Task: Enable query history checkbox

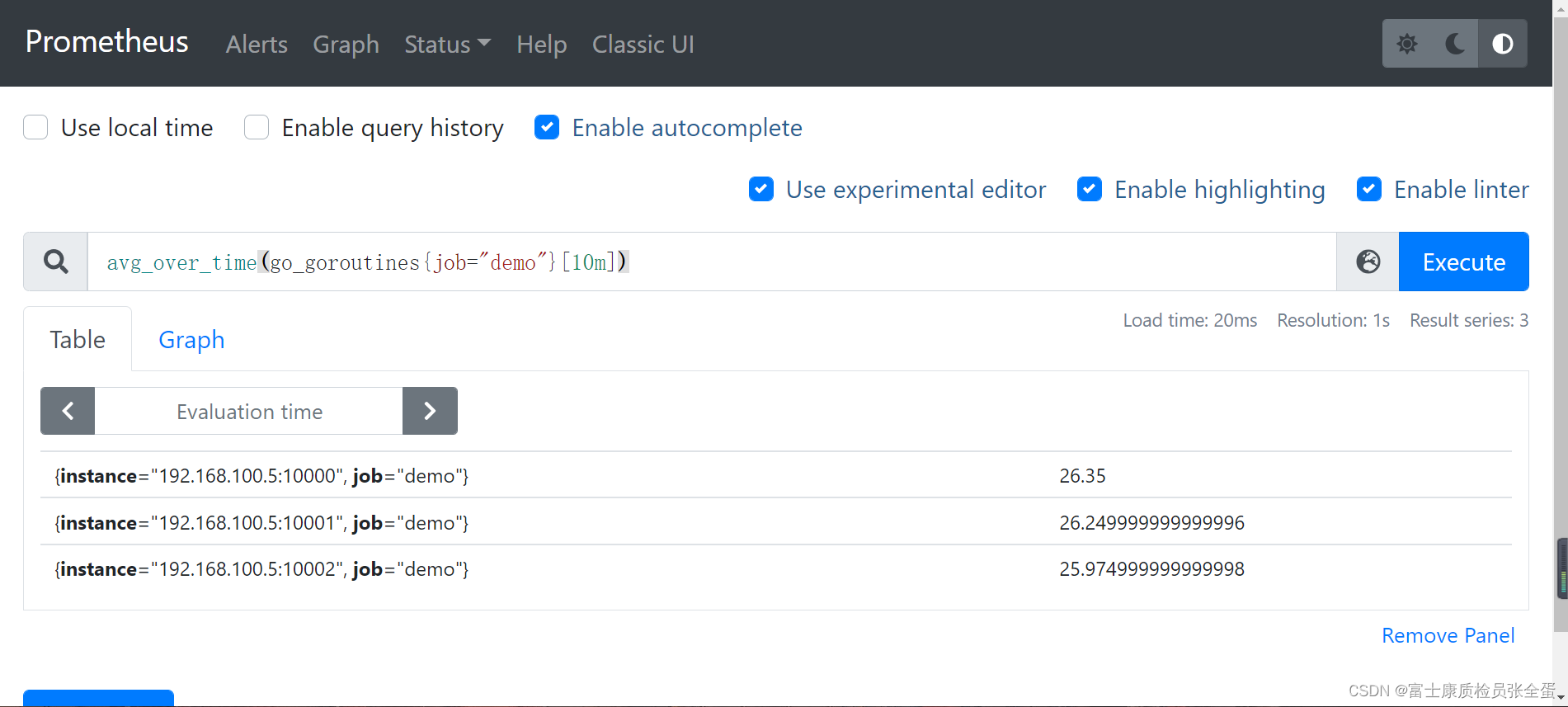Action: 257,128
